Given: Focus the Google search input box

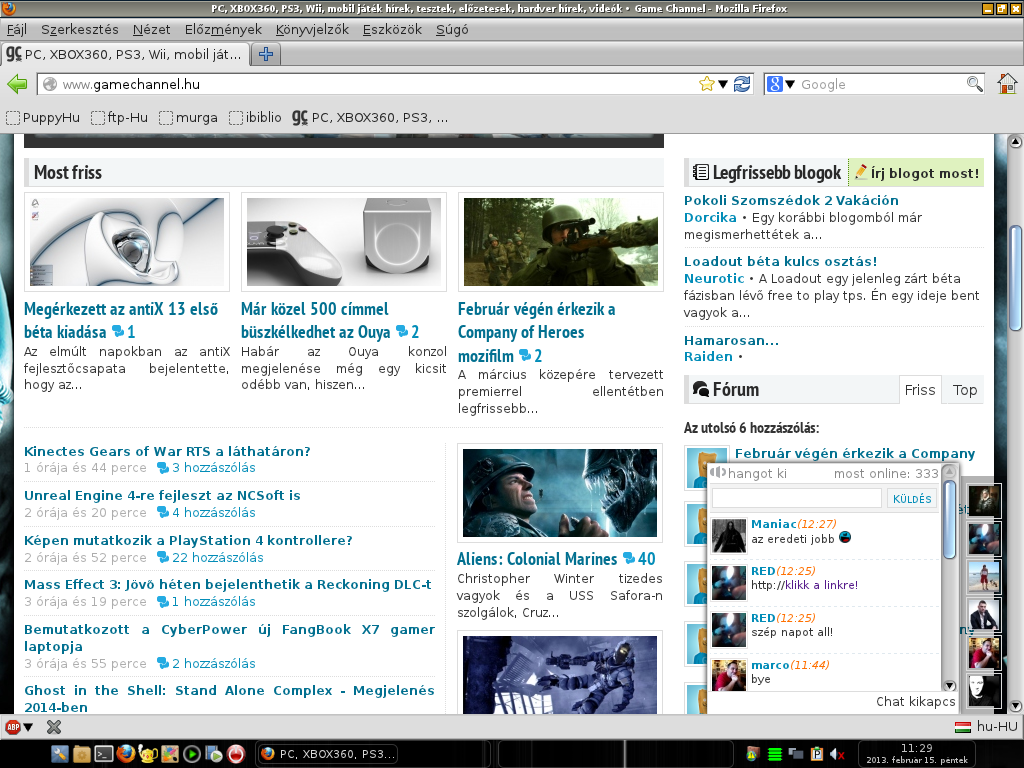Looking at the screenshot, I should pyautogui.click(x=882, y=84).
